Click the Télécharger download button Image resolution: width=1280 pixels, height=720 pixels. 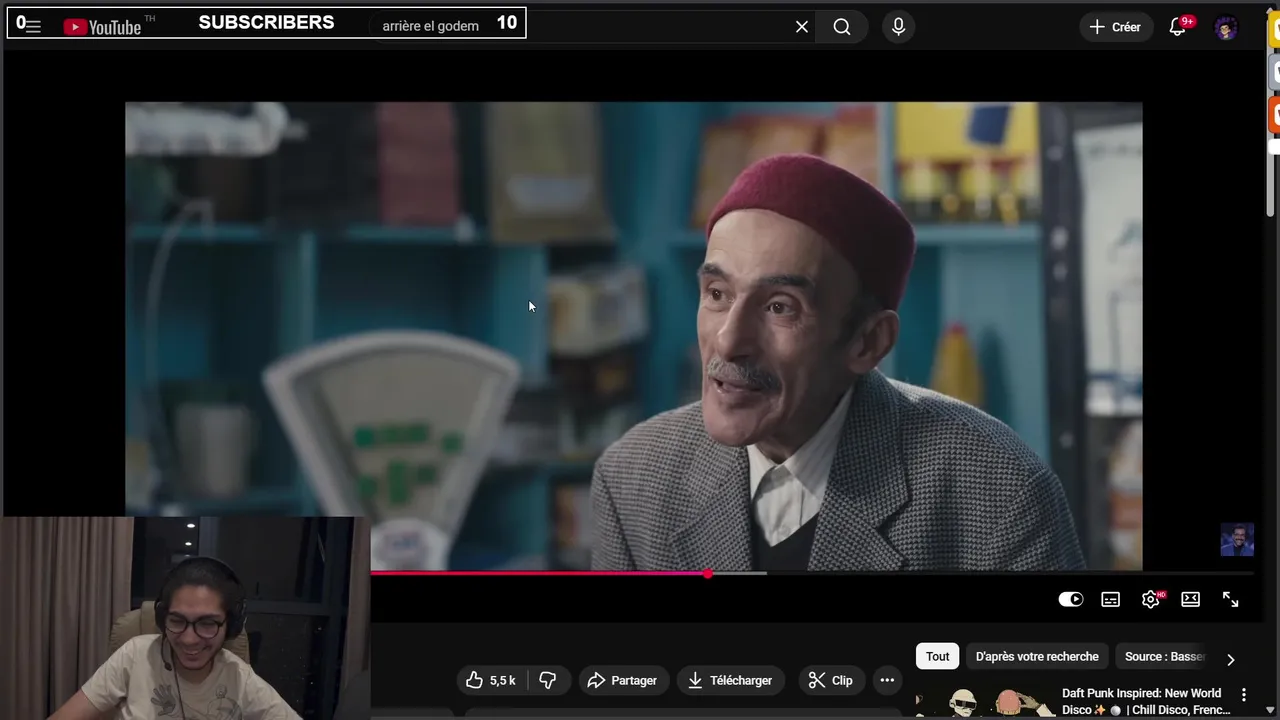tap(731, 680)
